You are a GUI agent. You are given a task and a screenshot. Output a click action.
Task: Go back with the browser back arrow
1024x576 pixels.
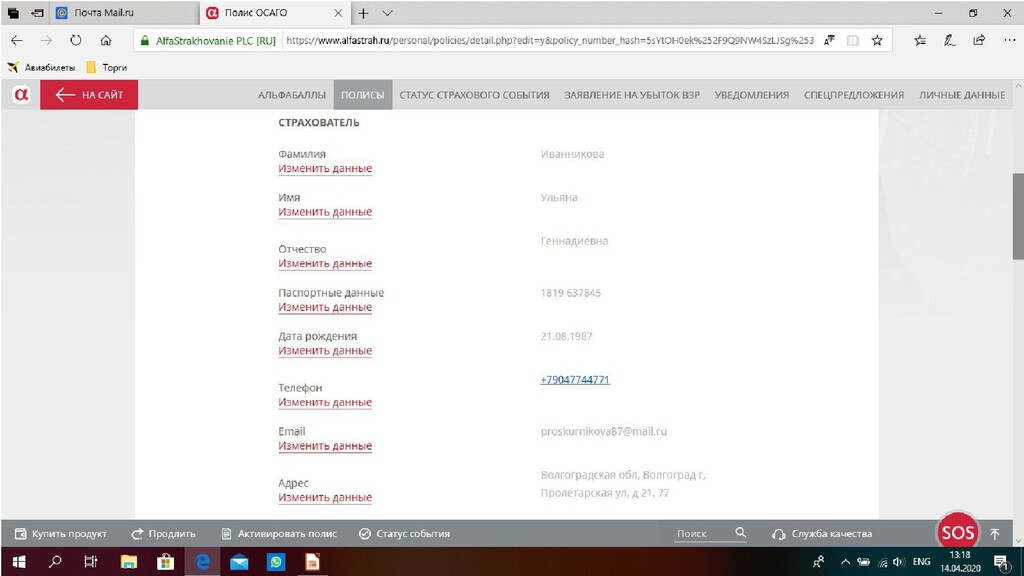pyautogui.click(x=17, y=40)
